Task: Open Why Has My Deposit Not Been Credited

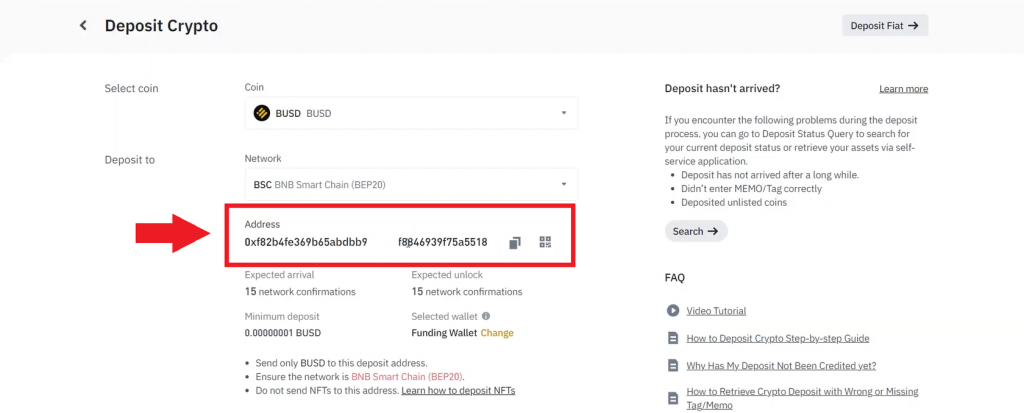Action: (781, 365)
